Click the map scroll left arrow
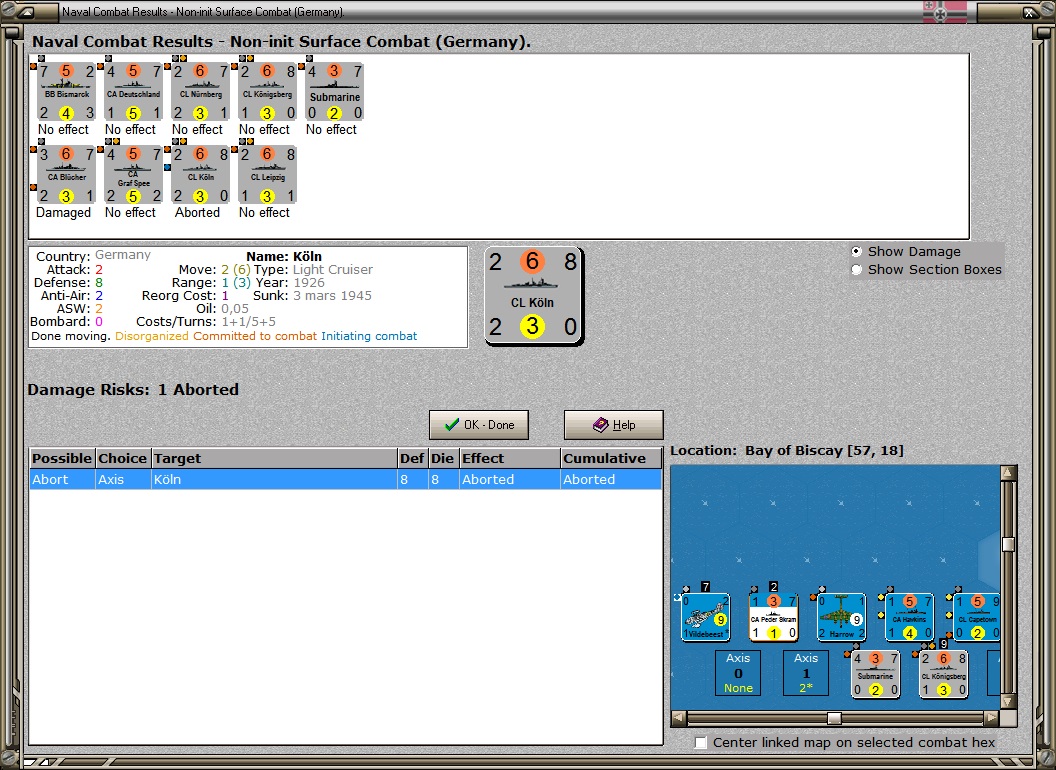Image resolution: width=1056 pixels, height=770 pixels. pos(679,718)
